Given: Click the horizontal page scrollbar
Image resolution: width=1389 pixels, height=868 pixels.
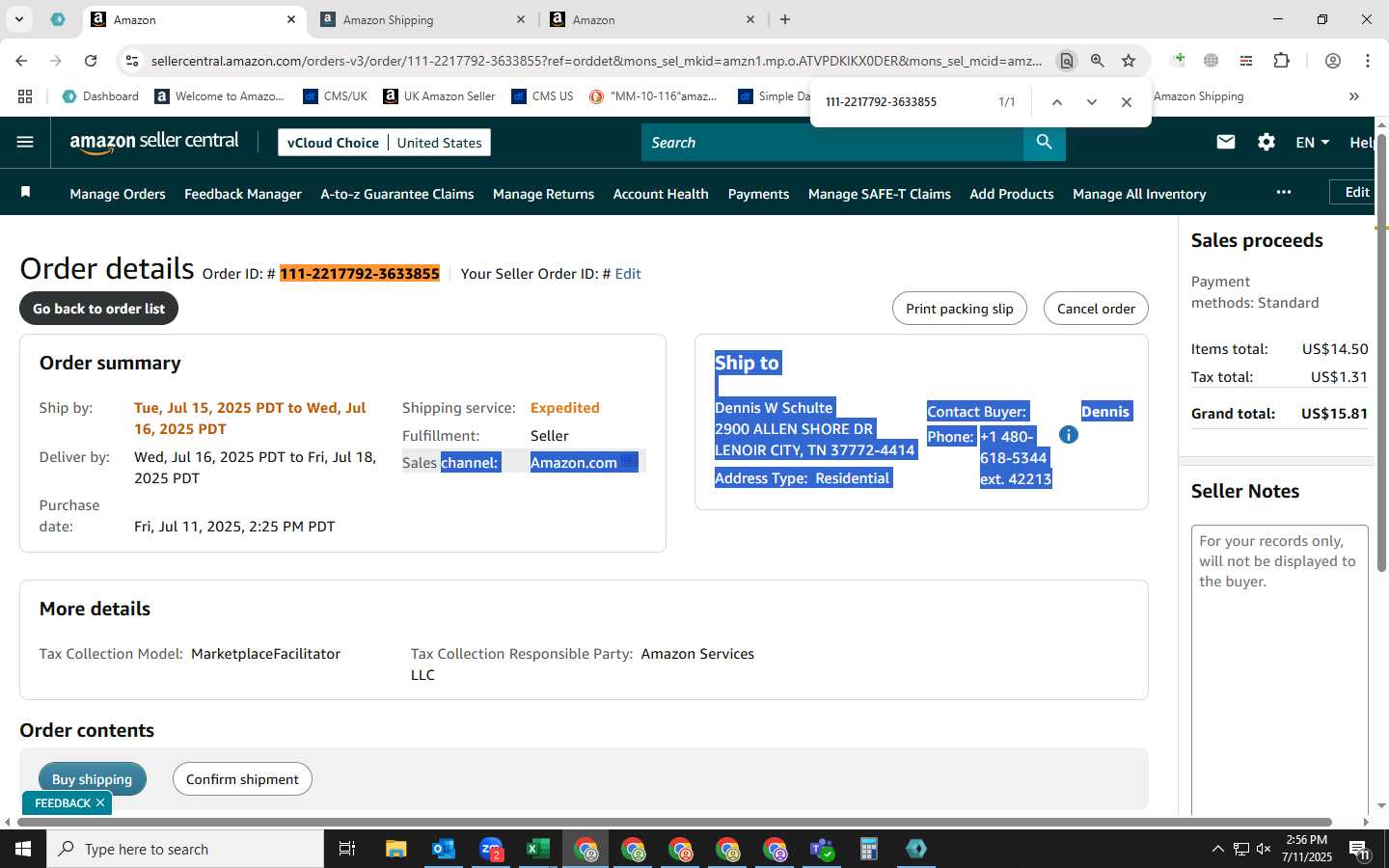Looking at the screenshot, I should pyautogui.click(x=672, y=823).
